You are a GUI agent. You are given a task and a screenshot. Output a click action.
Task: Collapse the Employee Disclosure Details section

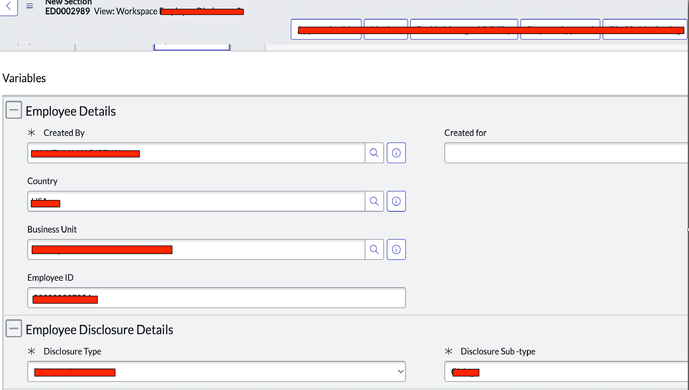[14, 329]
